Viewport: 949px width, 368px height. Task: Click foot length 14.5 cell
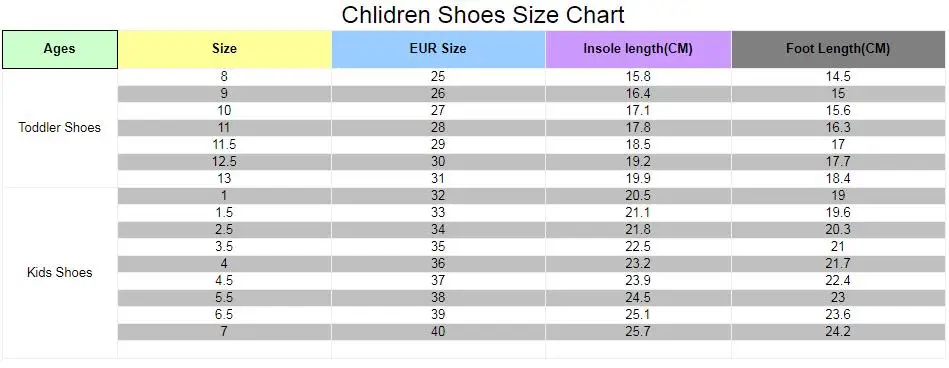(x=838, y=77)
